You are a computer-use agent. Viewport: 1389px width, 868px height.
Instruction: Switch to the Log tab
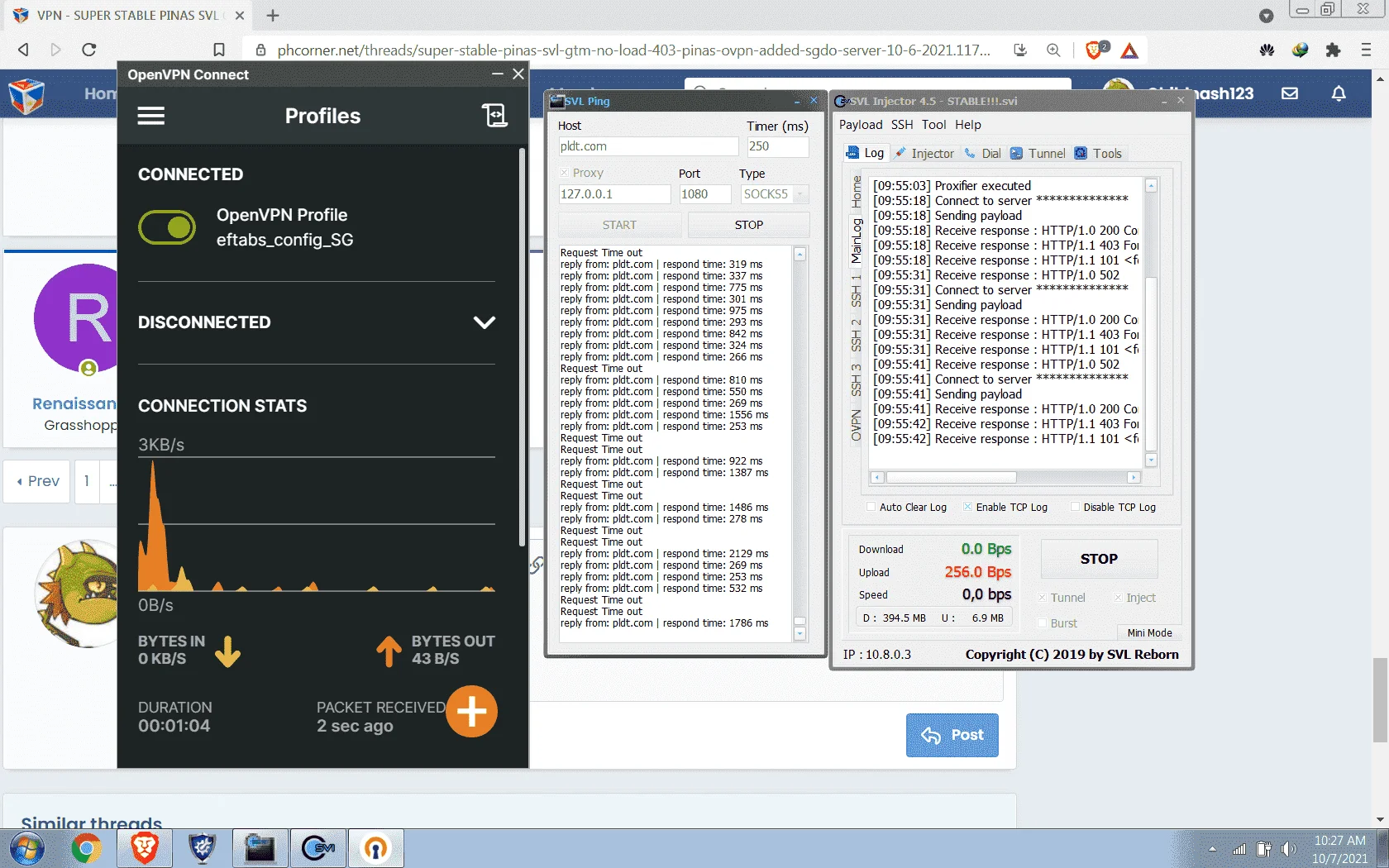(865, 153)
